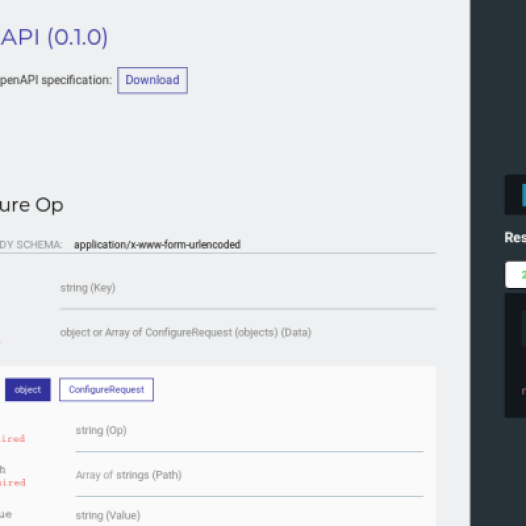Select the object schema tab

(28, 389)
